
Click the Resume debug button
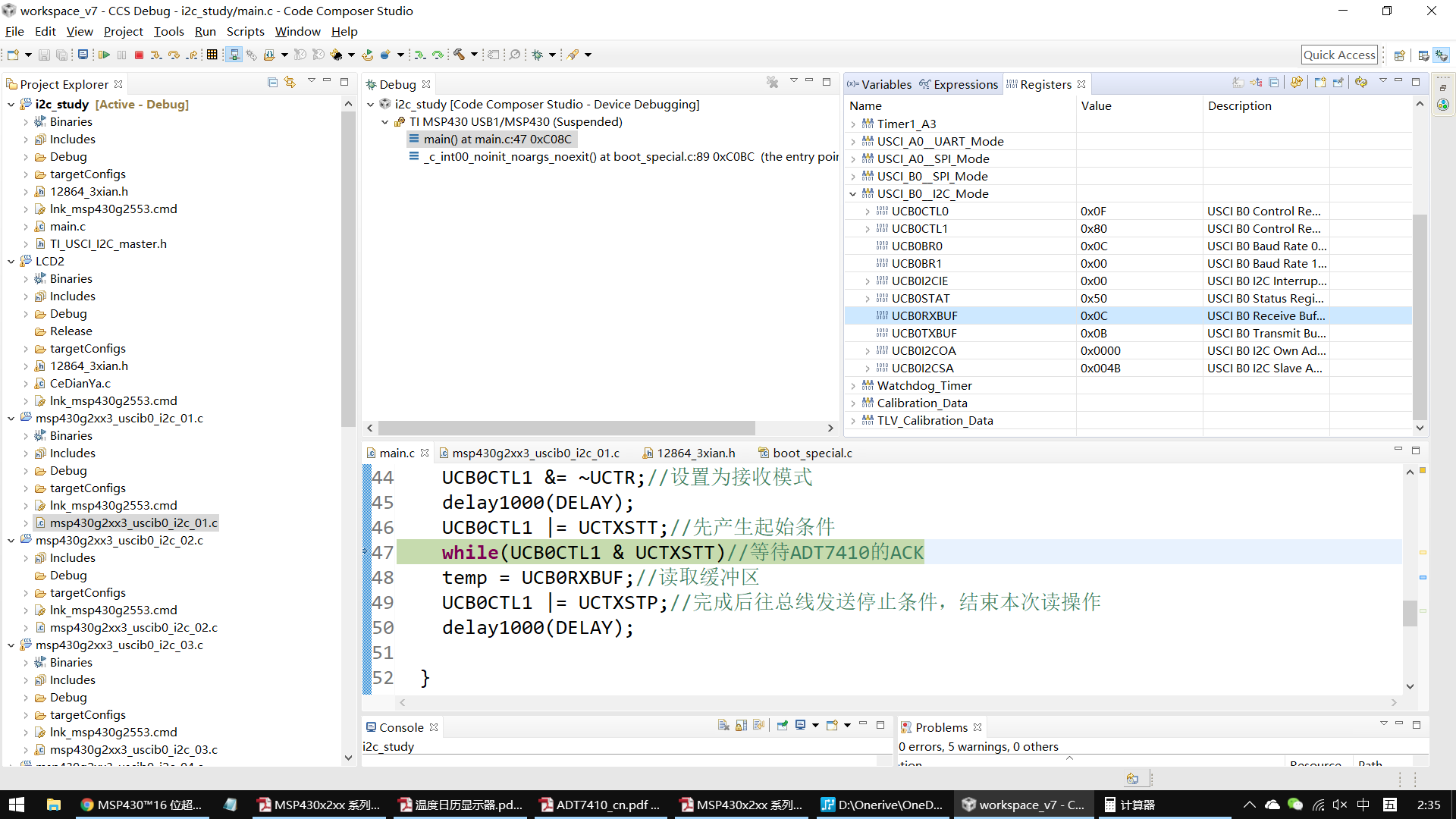104,55
